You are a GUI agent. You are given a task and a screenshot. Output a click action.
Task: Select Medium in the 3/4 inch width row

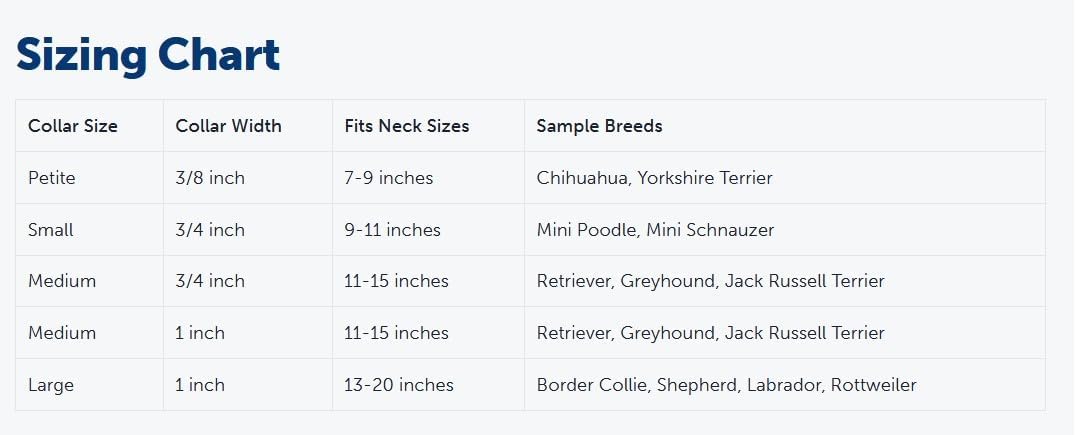click(x=62, y=281)
